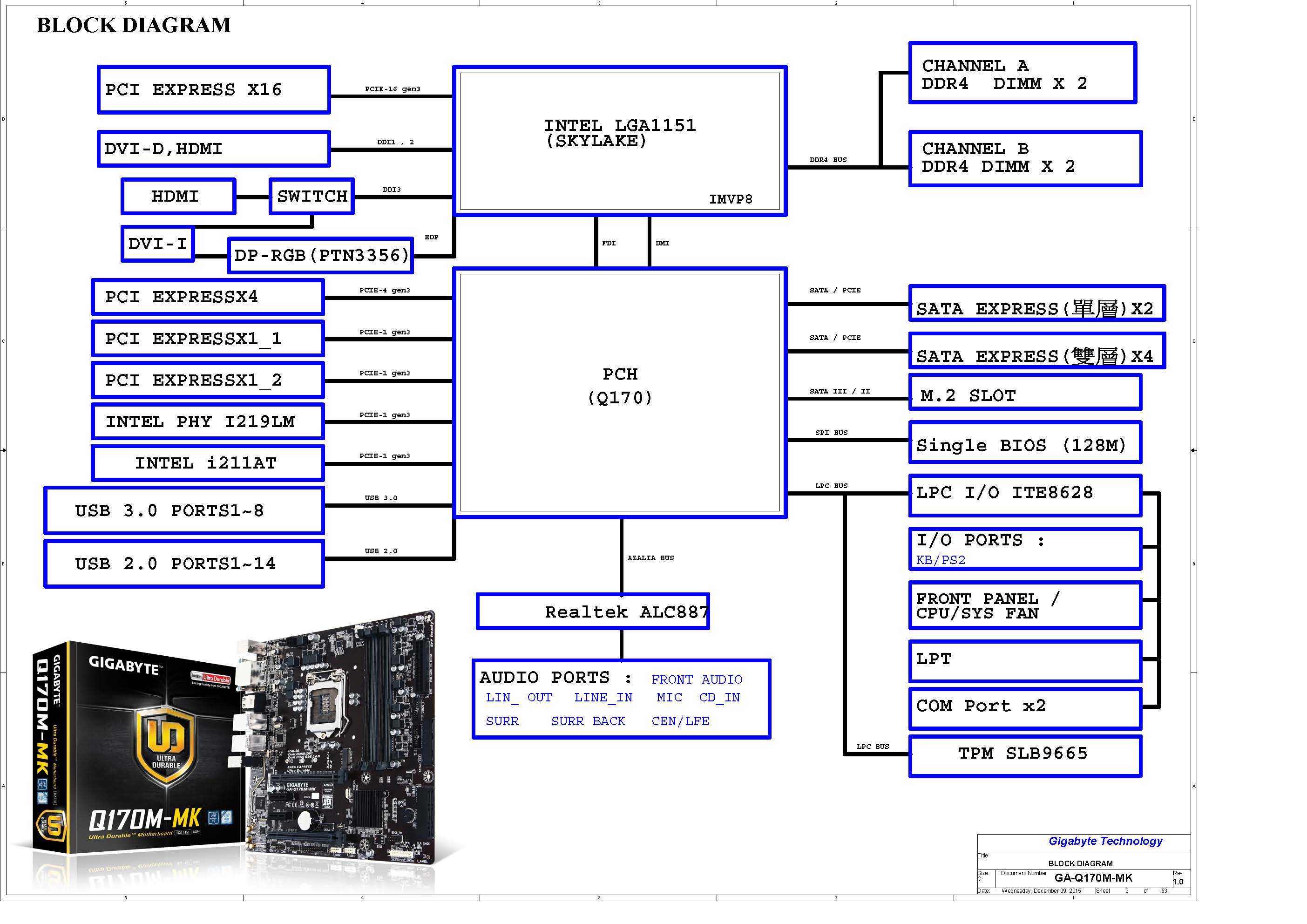The height and width of the screenshot is (924, 1307).
Task: Click the Single BIOS (128M) block
Action: [1025, 442]
